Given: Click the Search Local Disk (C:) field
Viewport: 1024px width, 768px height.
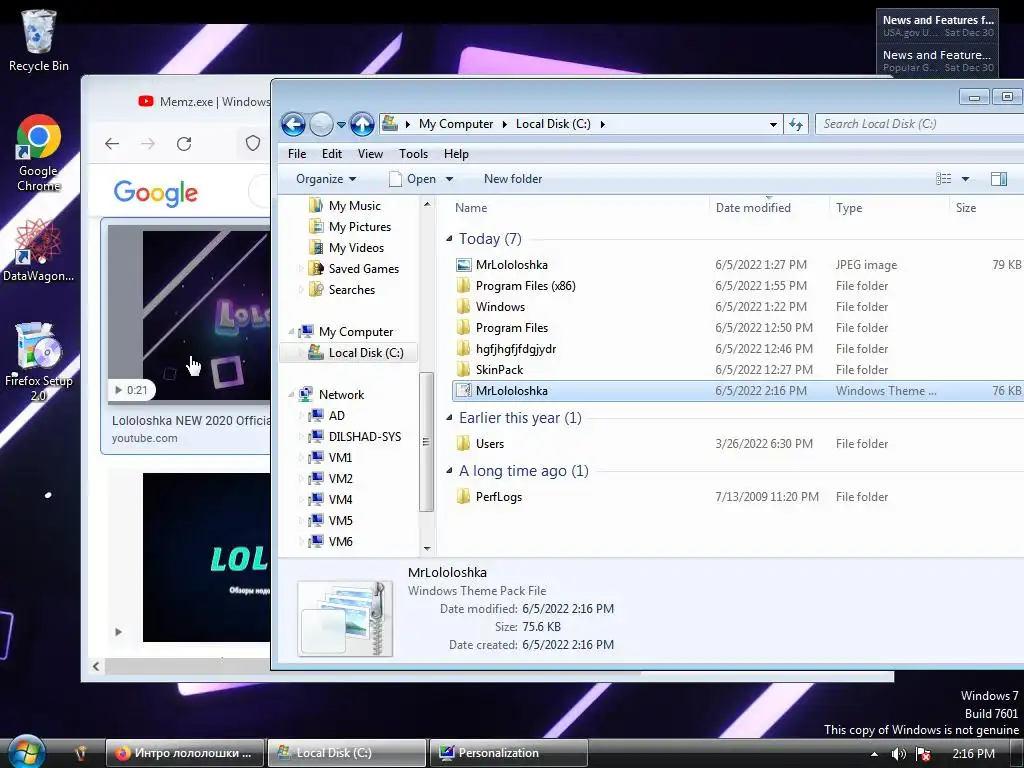Looking at the screenshot, I should [x=919, y=124].
